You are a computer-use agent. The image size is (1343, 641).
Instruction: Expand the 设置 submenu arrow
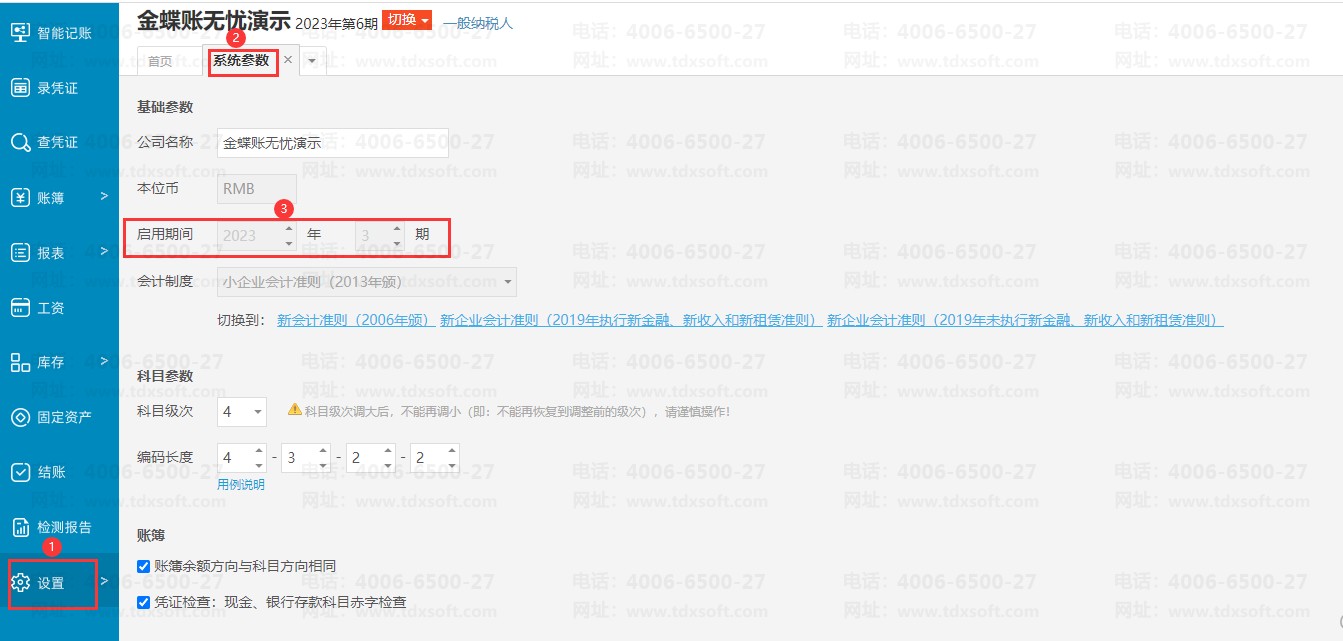tap(104, 581)
